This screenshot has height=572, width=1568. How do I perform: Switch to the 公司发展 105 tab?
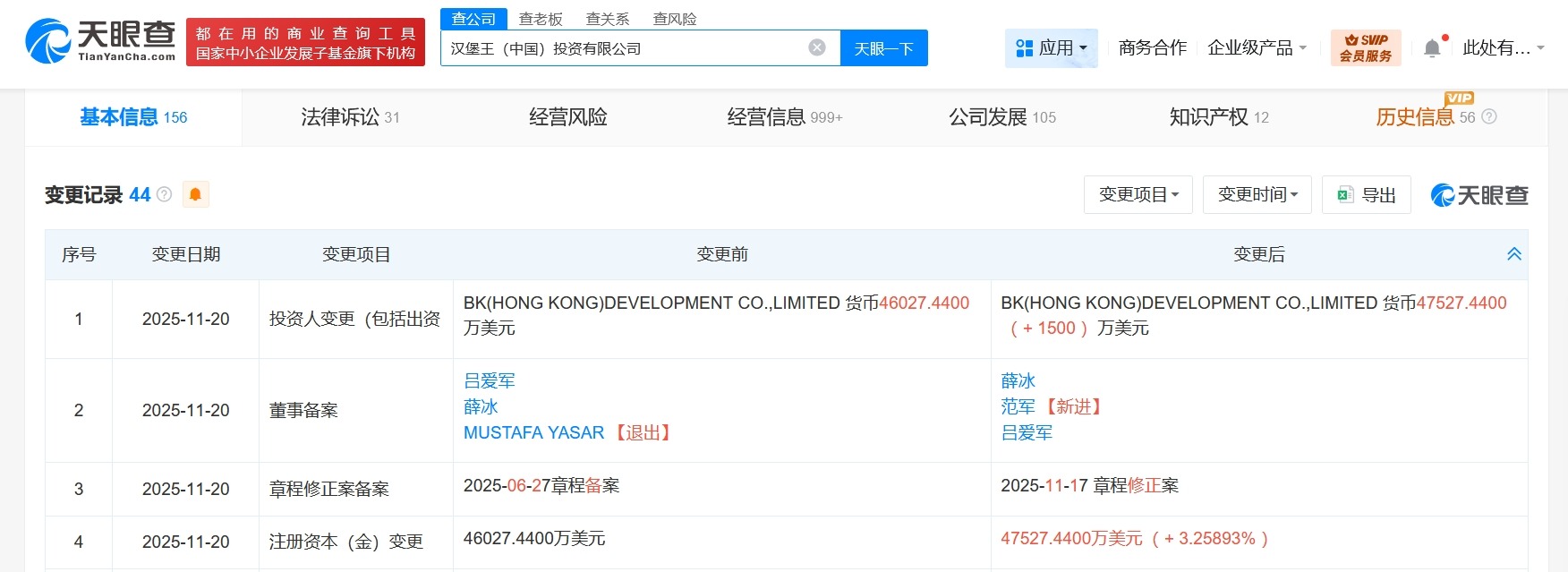pyautogui.click(x=1002, y=117)
